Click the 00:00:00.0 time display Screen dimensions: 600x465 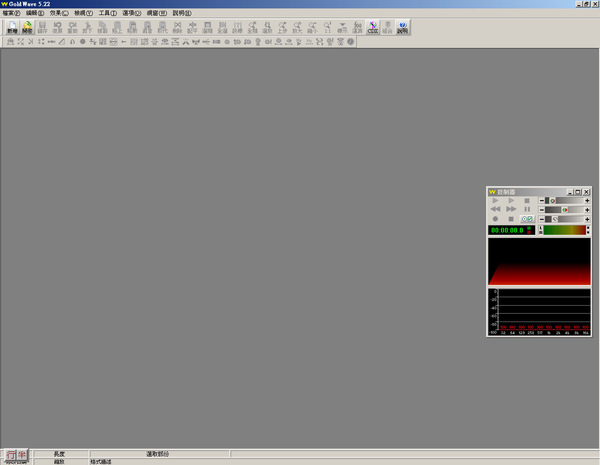click(512, 230)
